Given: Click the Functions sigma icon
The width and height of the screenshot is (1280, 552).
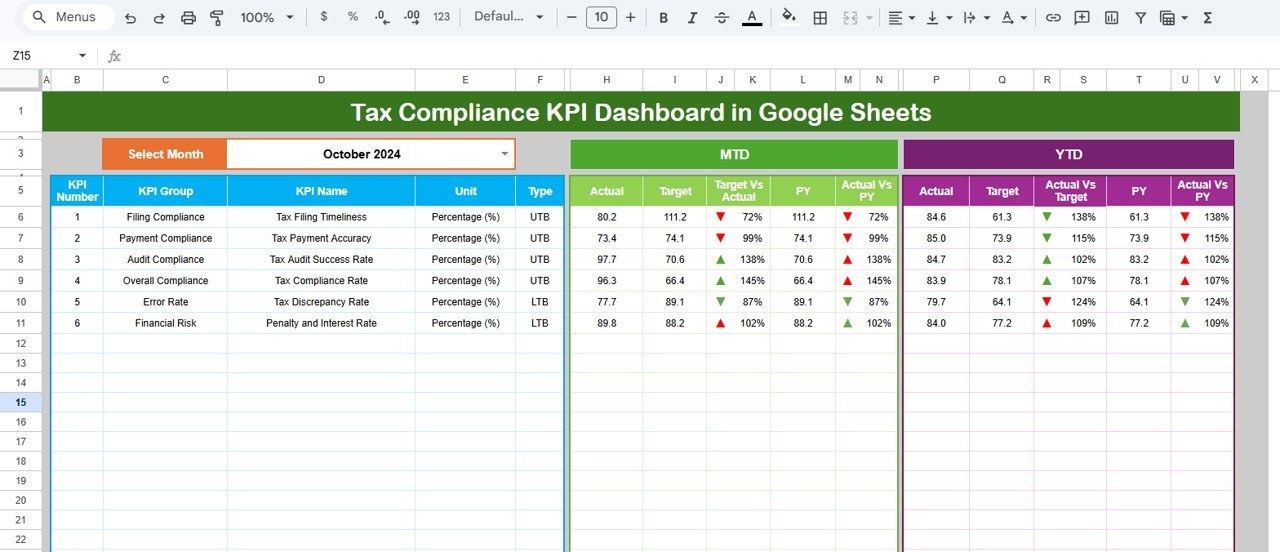Looking at the screenshot, I should (x=1207, y=17).
